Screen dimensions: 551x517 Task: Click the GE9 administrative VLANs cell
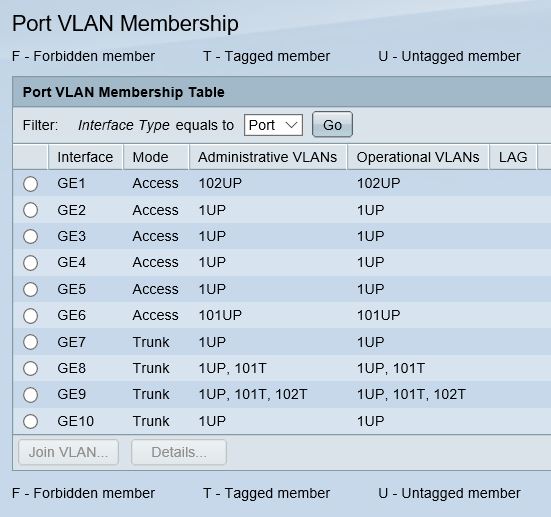coord(253,394)
